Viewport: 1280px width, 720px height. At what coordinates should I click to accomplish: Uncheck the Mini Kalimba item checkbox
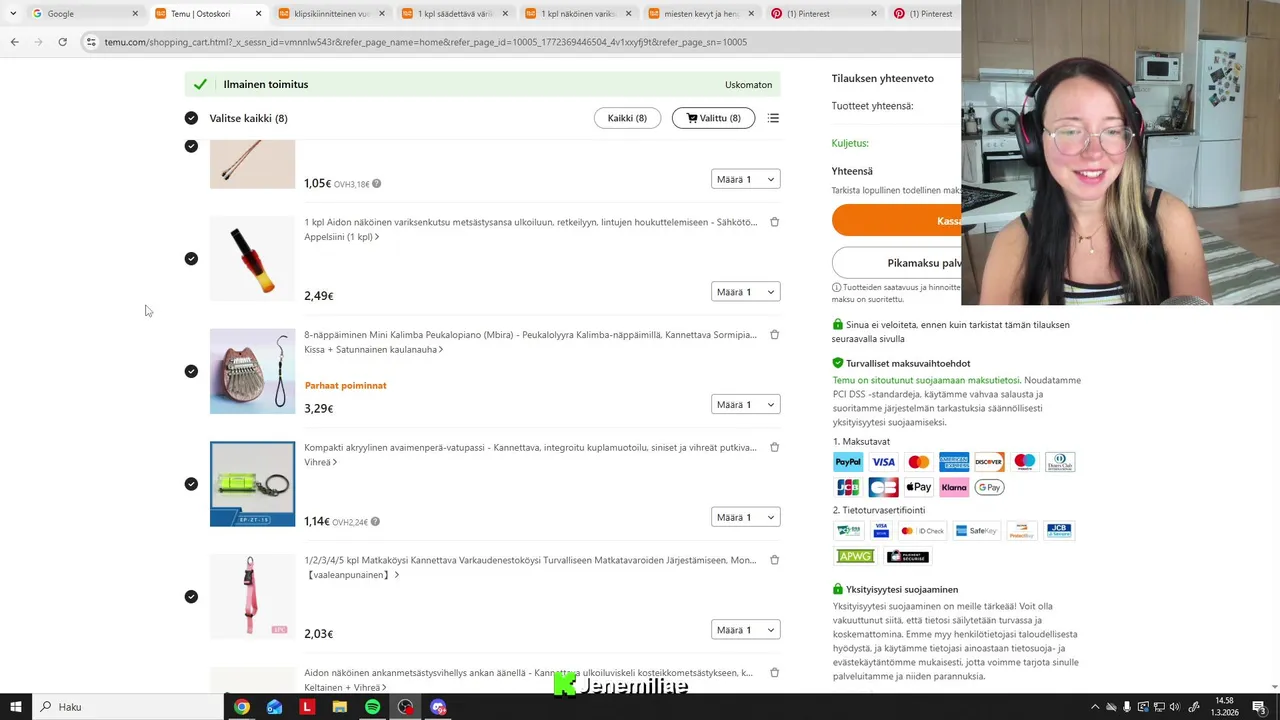tap(191, 371)
